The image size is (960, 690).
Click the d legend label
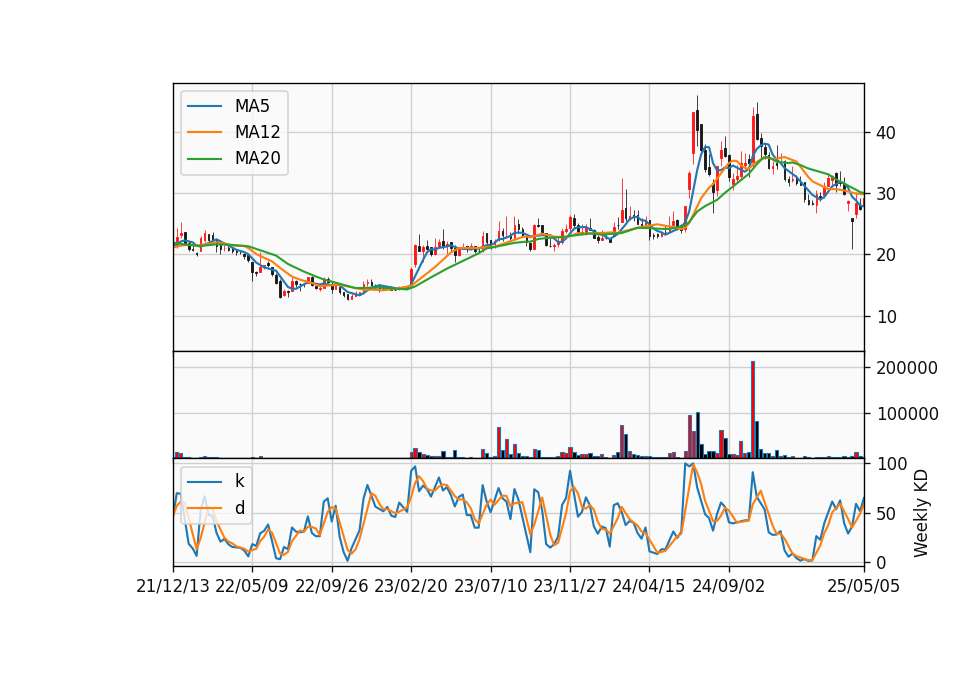pos(239,508)
